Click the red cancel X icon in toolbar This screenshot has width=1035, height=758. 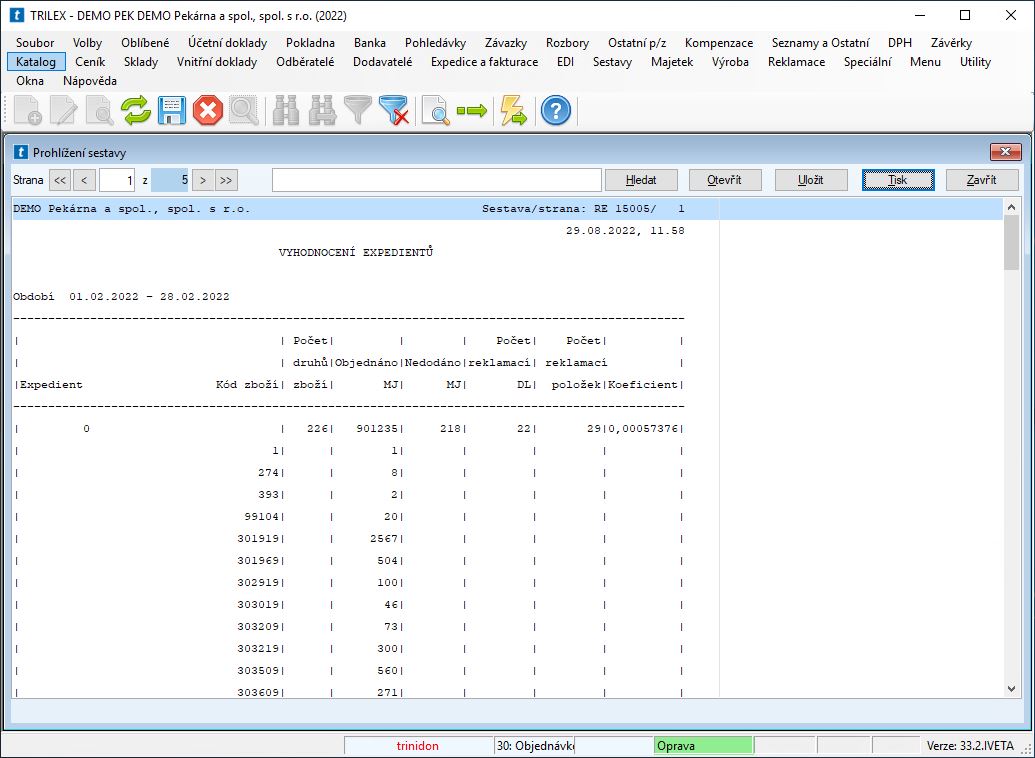click(208, 110)
